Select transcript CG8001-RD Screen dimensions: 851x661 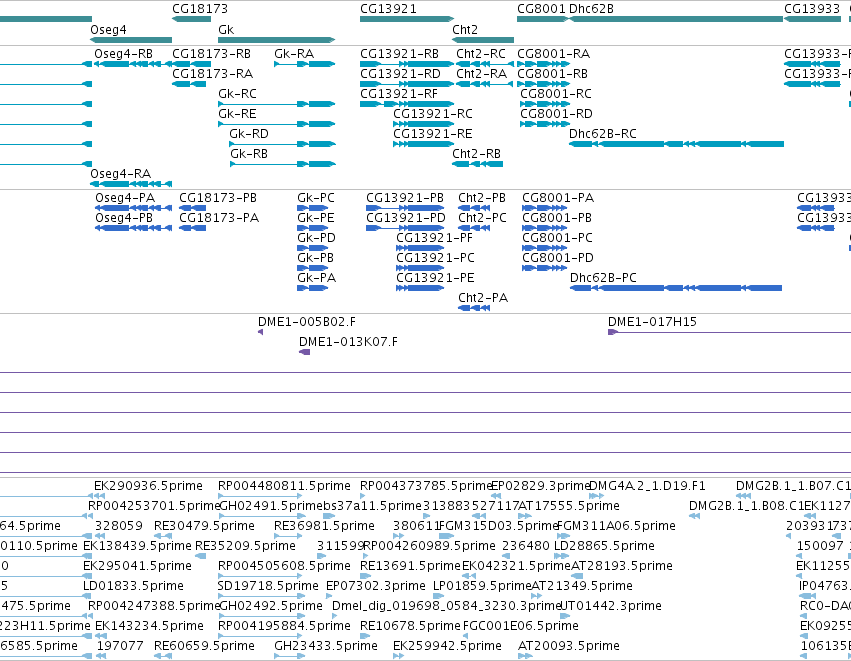(x=545, y=124)
